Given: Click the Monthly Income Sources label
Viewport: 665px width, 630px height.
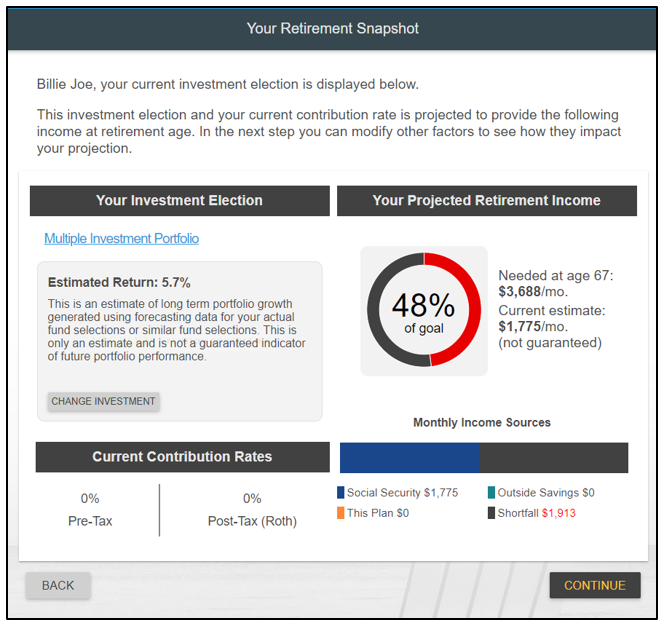Looking at the screenshot, I should tap(482, 423).
